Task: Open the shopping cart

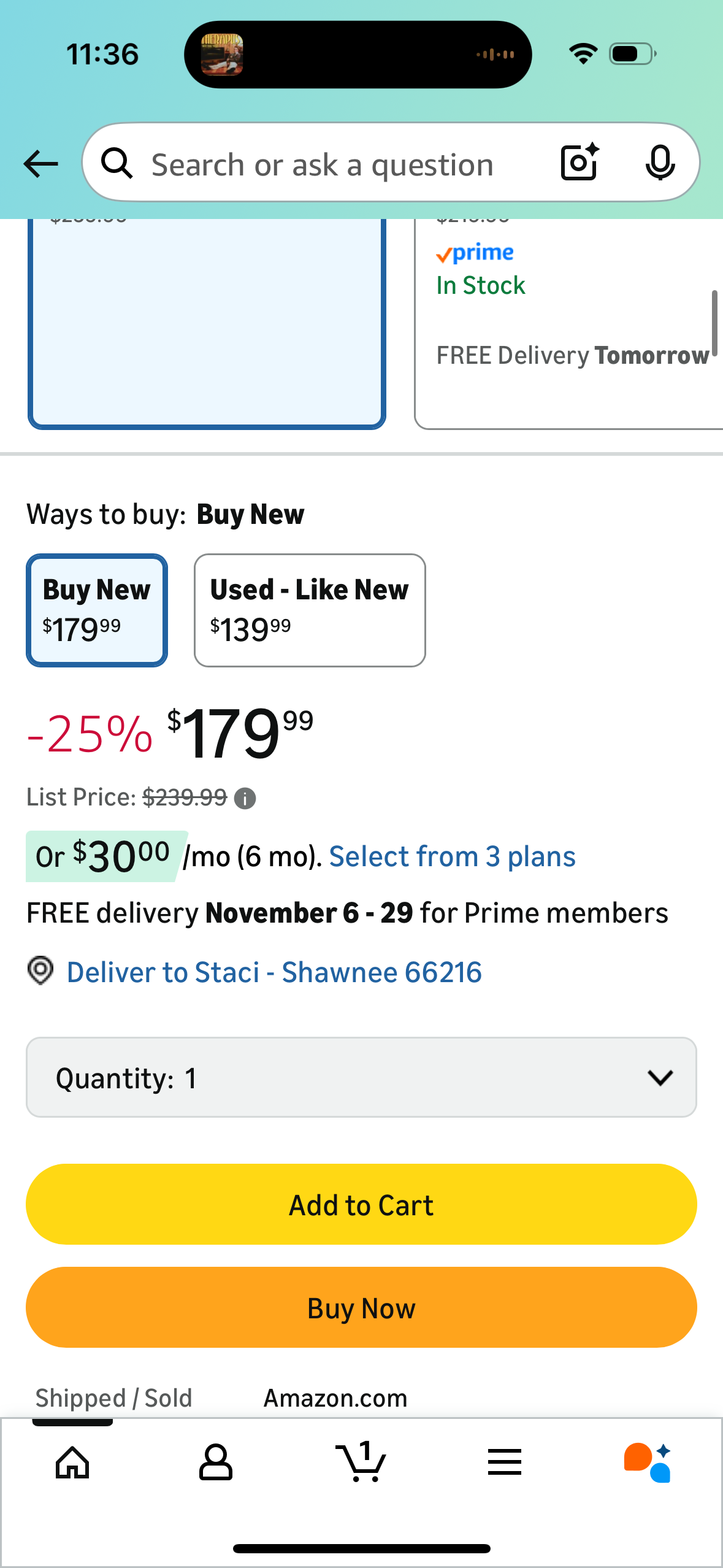Action: click(x=361, y=1462)
